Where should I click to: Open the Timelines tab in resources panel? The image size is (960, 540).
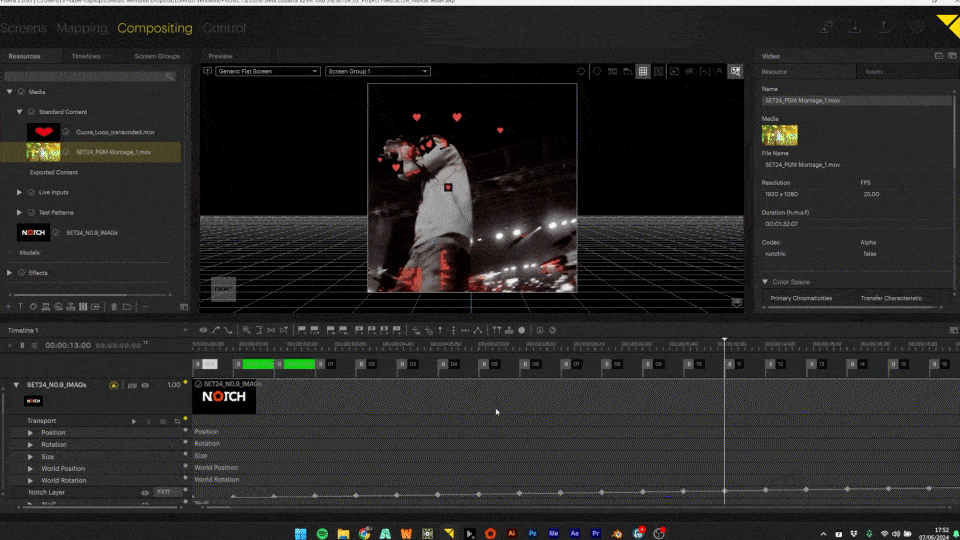pyautogui.click(x=86, y=56)
